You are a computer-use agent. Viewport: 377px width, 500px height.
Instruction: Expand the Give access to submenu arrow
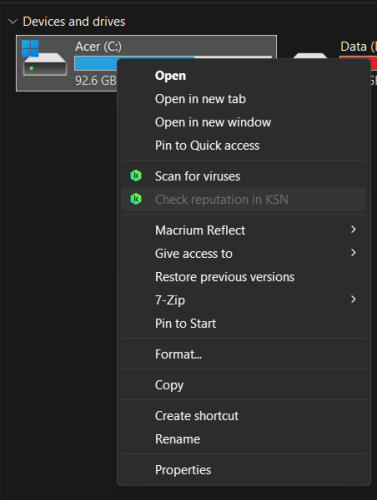(x=353, y=253)
